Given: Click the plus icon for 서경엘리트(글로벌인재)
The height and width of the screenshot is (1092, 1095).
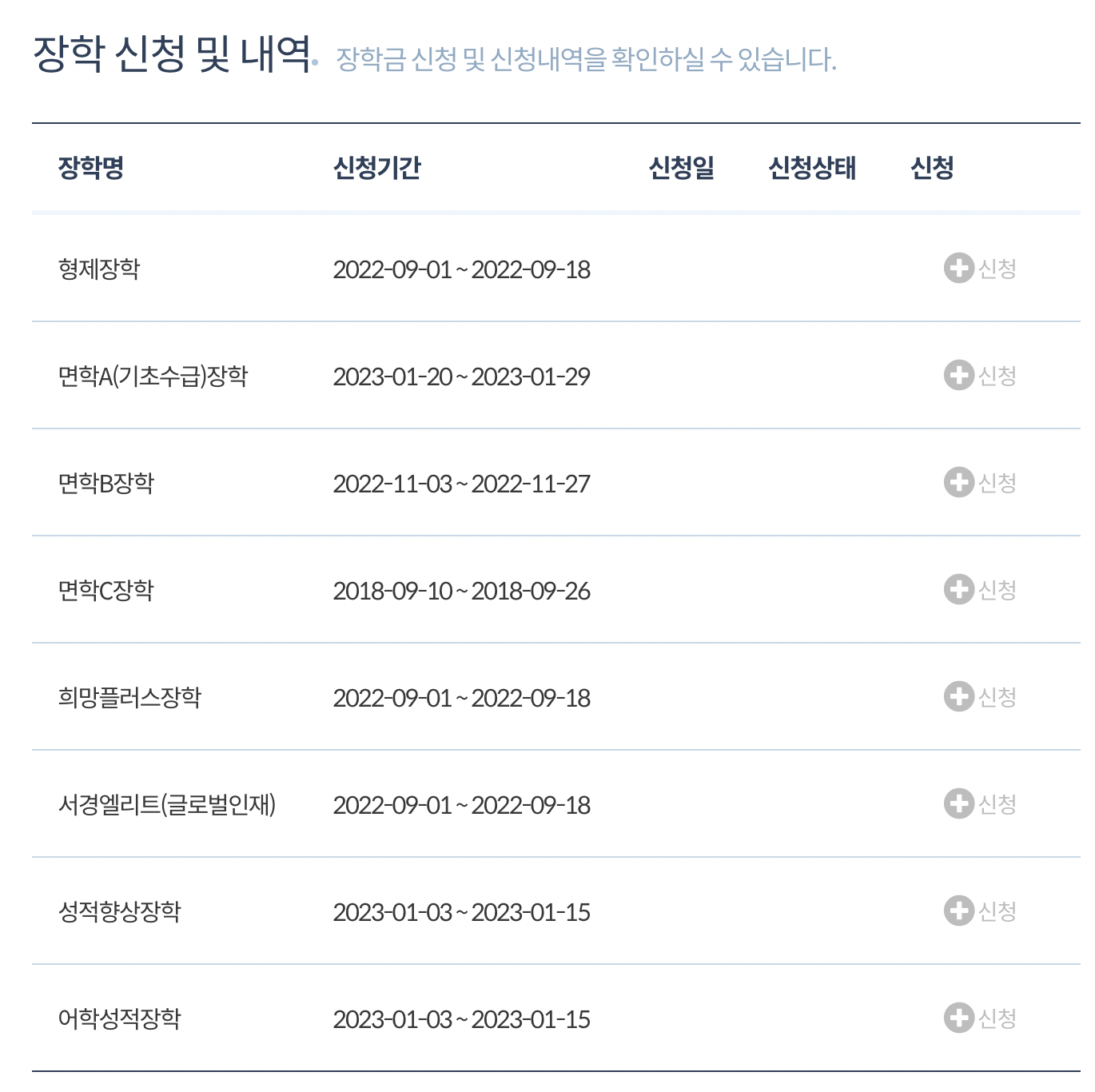Looking at the screenshot, I should click(958, 805).
